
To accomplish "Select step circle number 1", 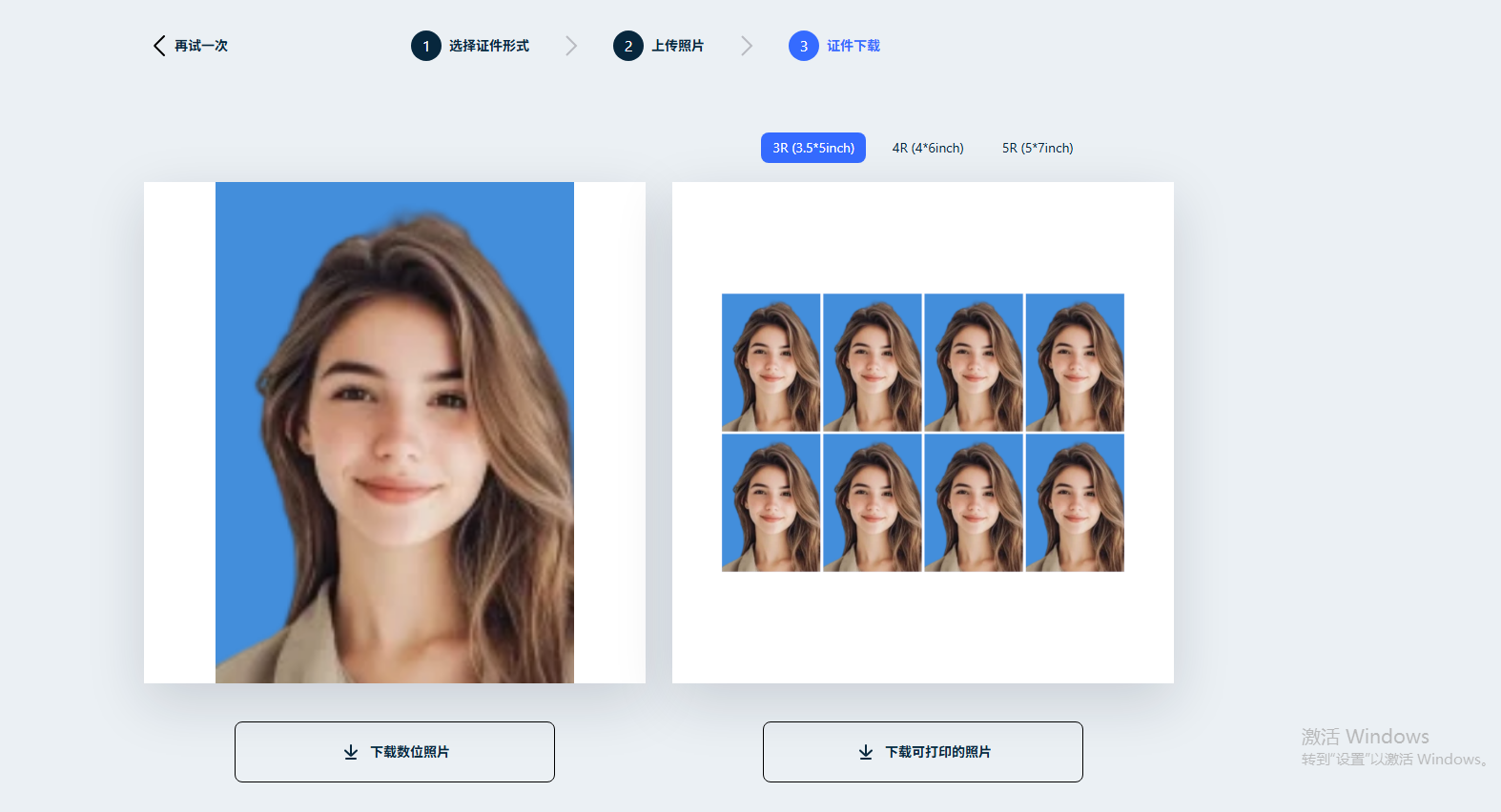I will tap(426, 46).
